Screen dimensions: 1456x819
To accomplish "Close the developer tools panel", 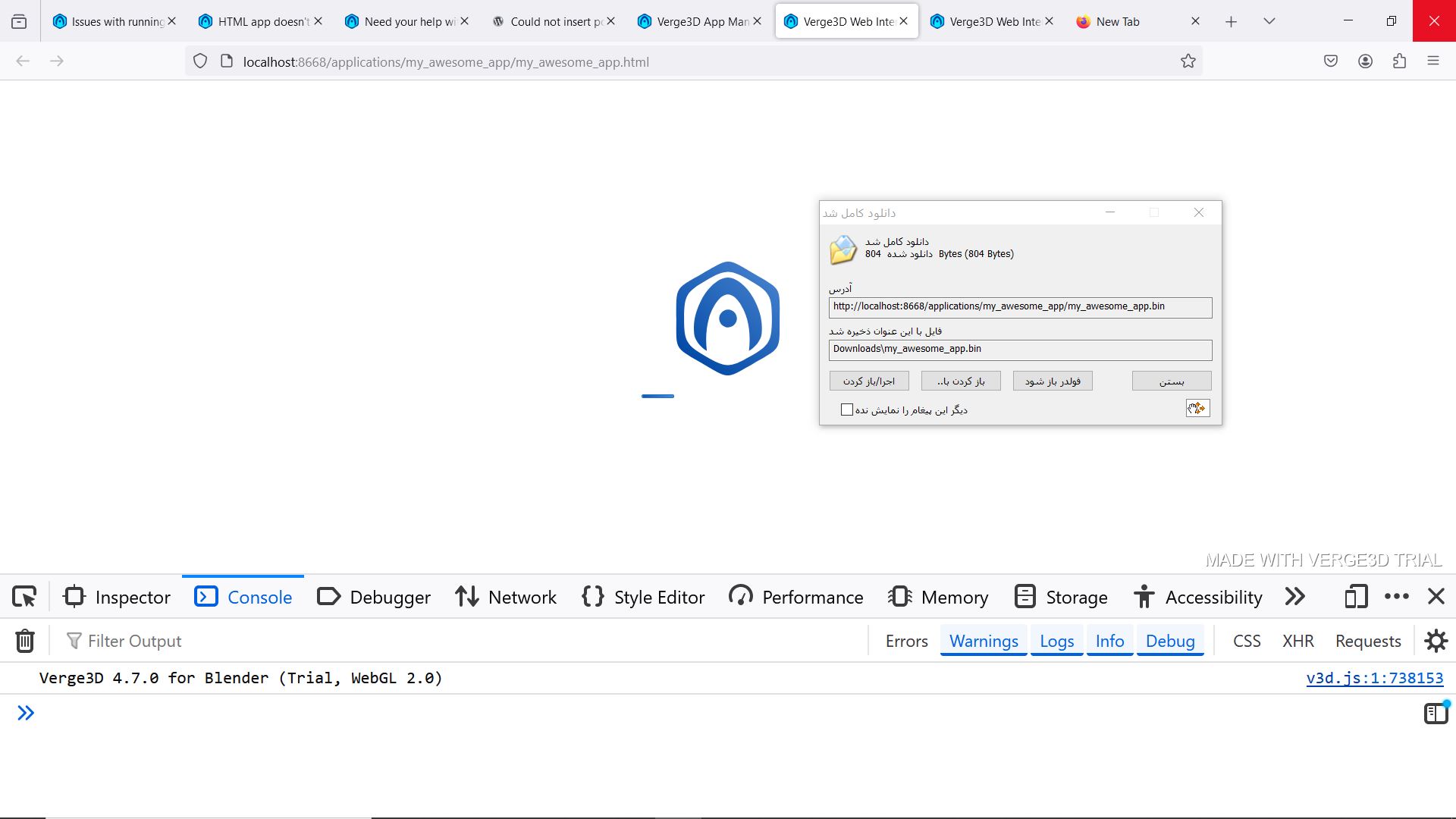I will tap(1436, 598).
